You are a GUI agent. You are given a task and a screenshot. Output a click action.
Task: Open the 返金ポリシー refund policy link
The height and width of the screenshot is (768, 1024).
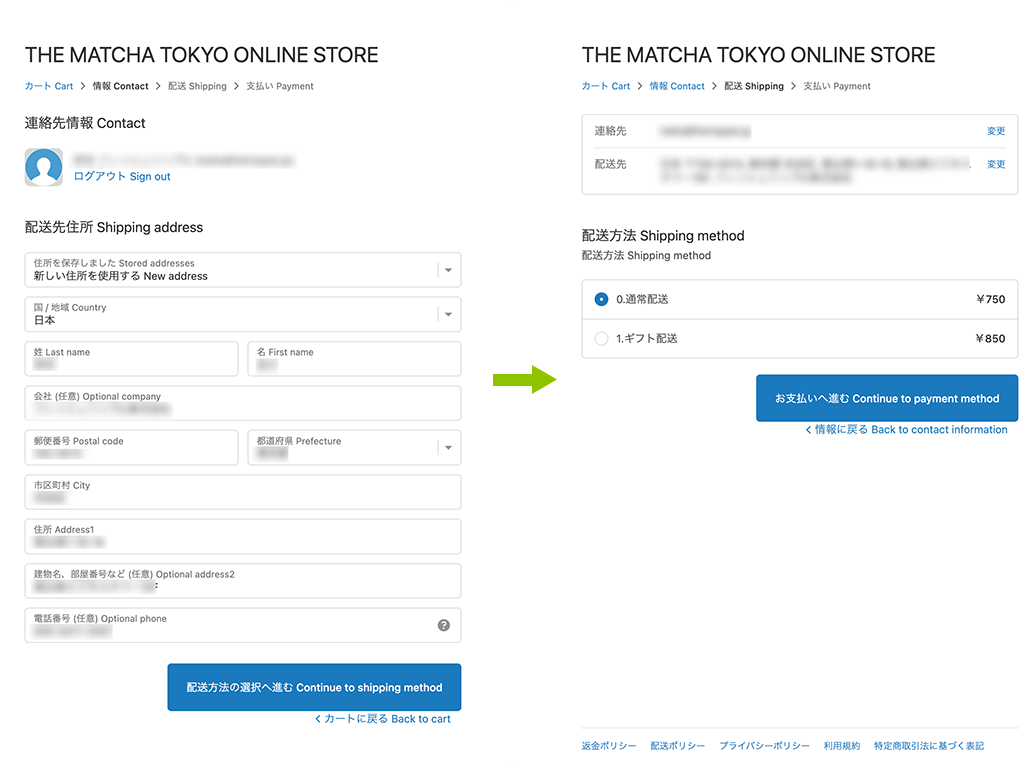click(x=609, y=746)
